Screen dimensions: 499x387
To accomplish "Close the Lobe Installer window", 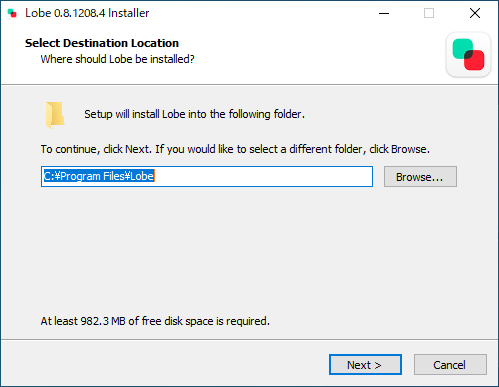I will tap(475, 13).
